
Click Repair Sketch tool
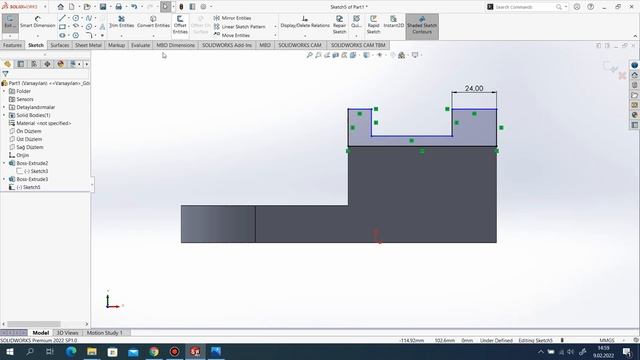[x=339, y=25]
